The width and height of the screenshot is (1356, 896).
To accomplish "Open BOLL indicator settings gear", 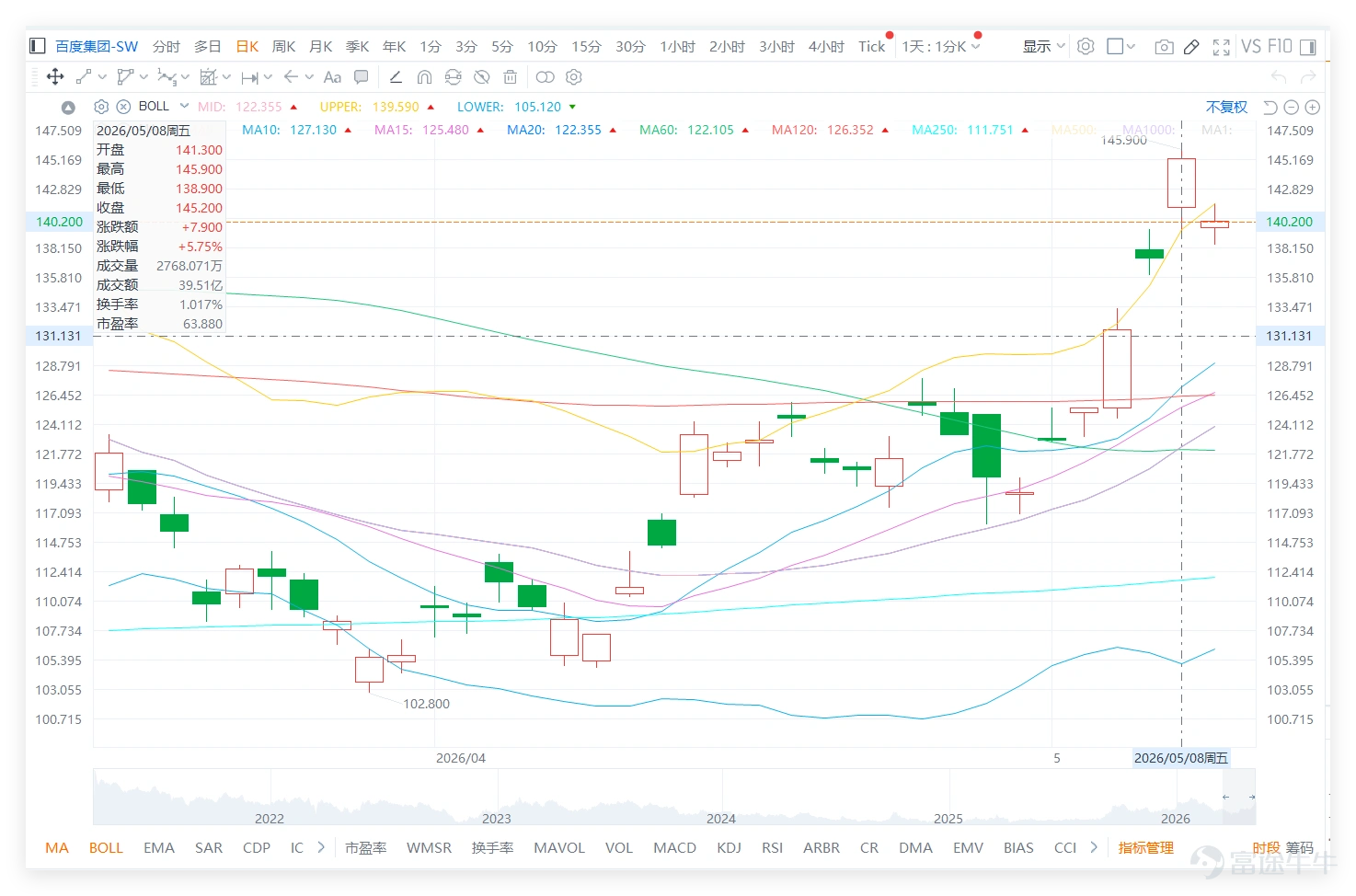I will click(x=101, y=107).
